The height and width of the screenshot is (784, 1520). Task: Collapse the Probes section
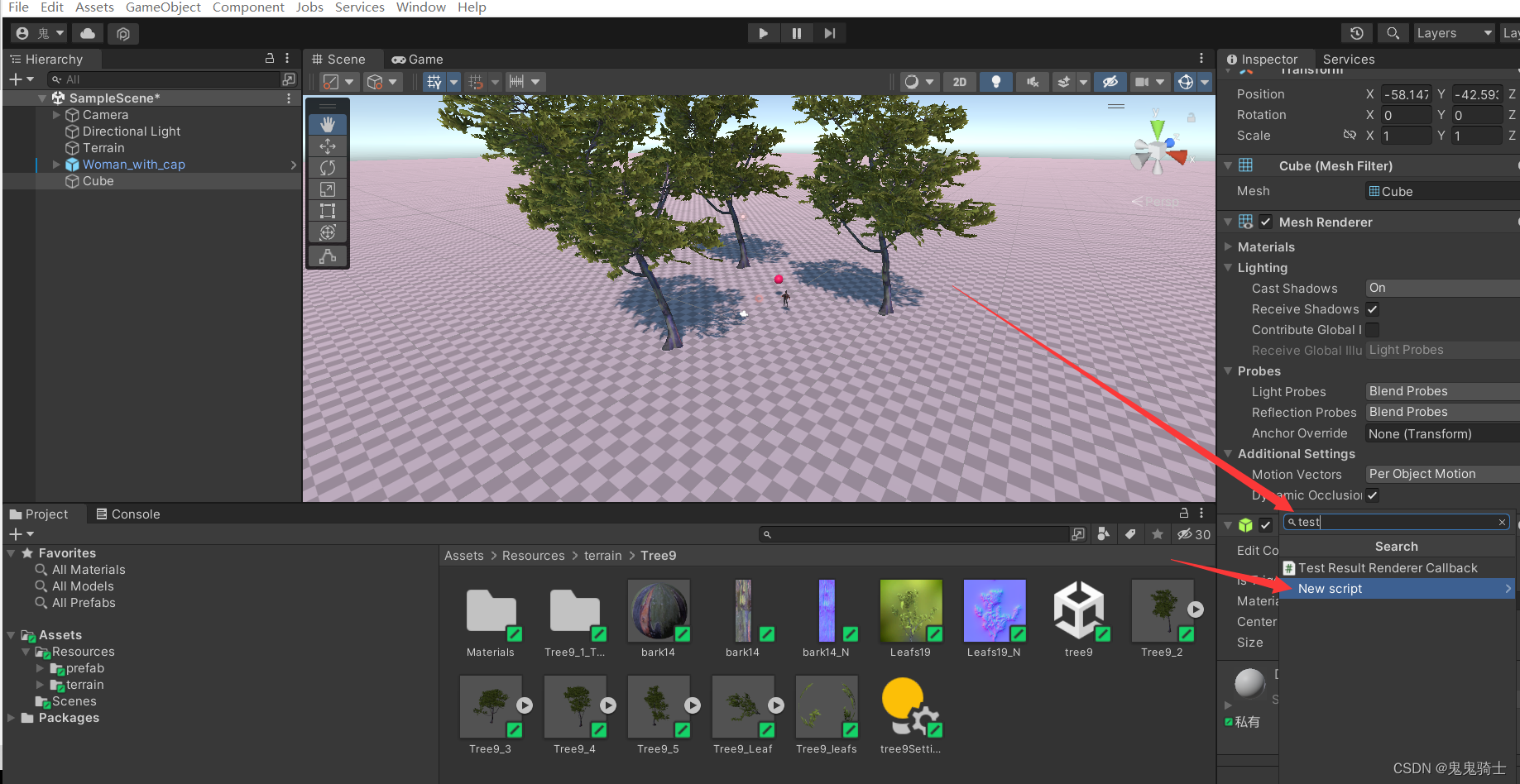(1228, 370)
